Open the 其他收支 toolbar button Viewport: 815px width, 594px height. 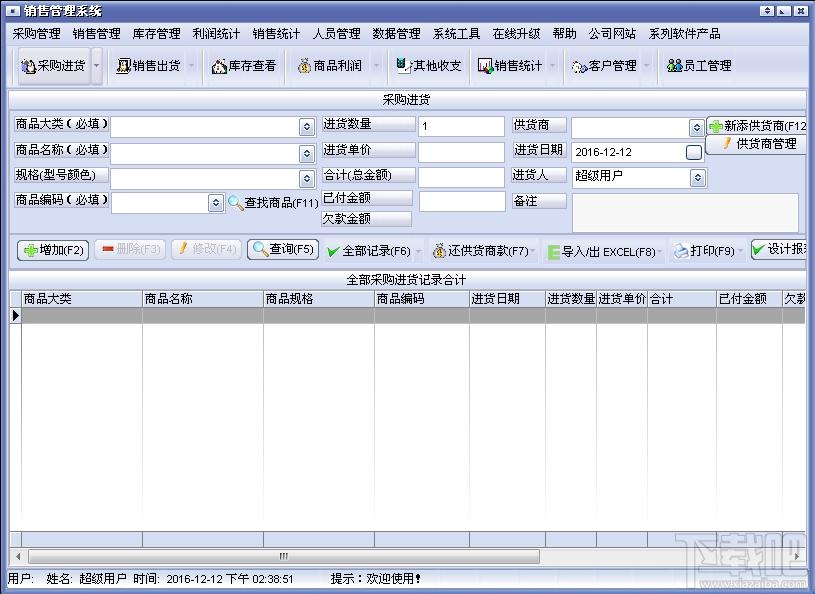click(x=428, y=65)
